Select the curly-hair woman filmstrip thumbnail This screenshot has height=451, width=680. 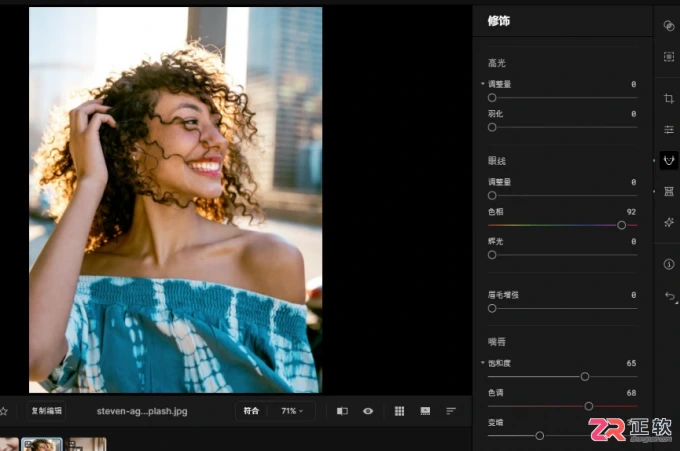click(42, 444)
